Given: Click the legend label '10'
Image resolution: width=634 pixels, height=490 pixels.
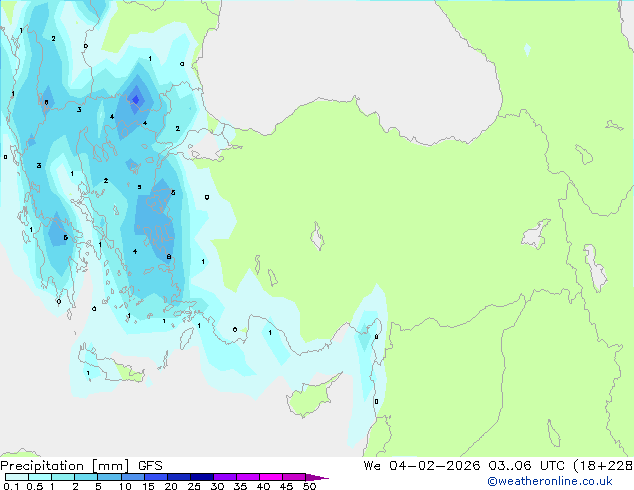Looking at the screenshot, I should point(125,486).
